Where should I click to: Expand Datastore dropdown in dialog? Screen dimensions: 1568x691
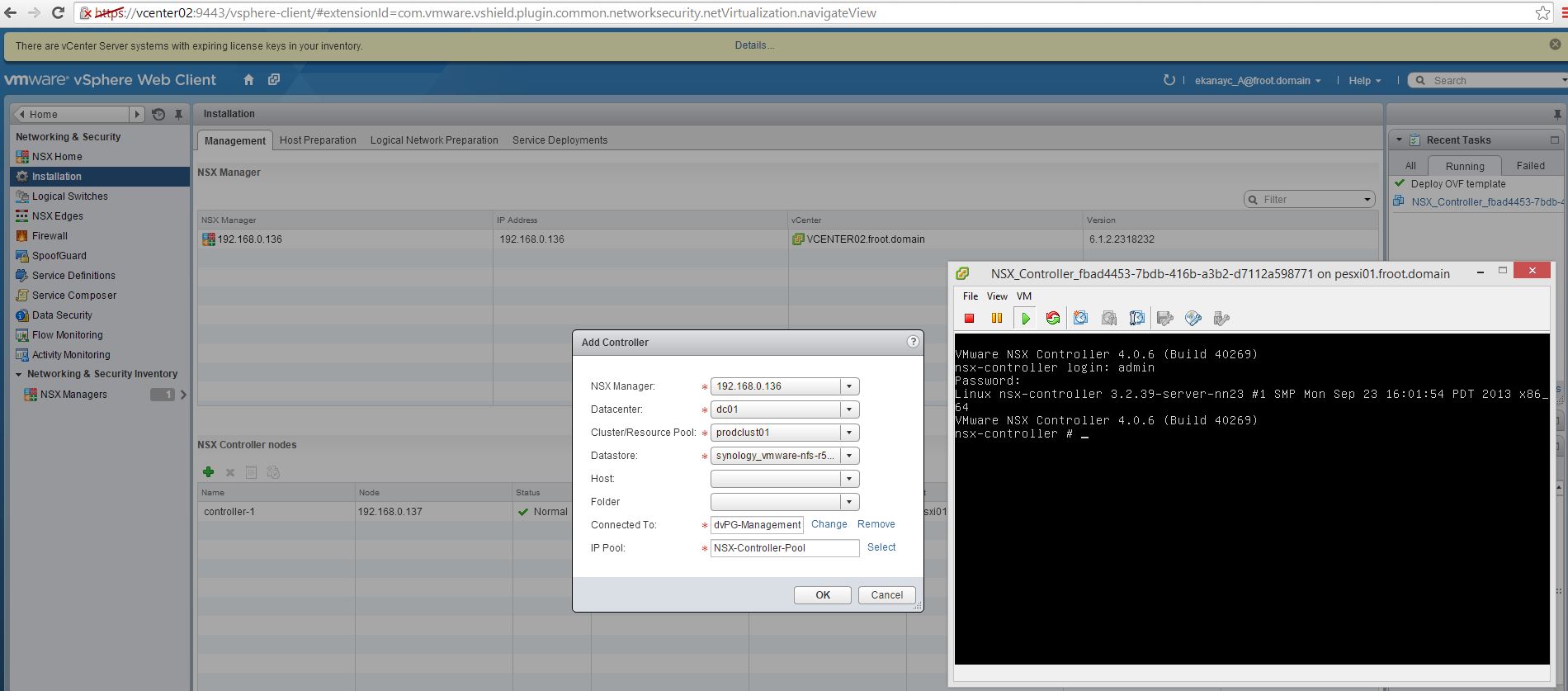(850, 456)
